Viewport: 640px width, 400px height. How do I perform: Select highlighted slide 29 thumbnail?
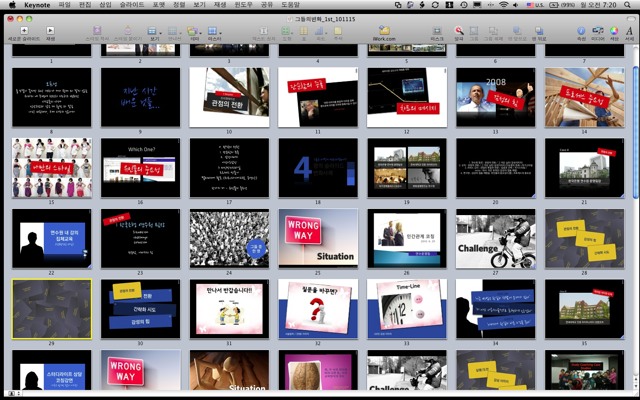[x=52, y=309]
